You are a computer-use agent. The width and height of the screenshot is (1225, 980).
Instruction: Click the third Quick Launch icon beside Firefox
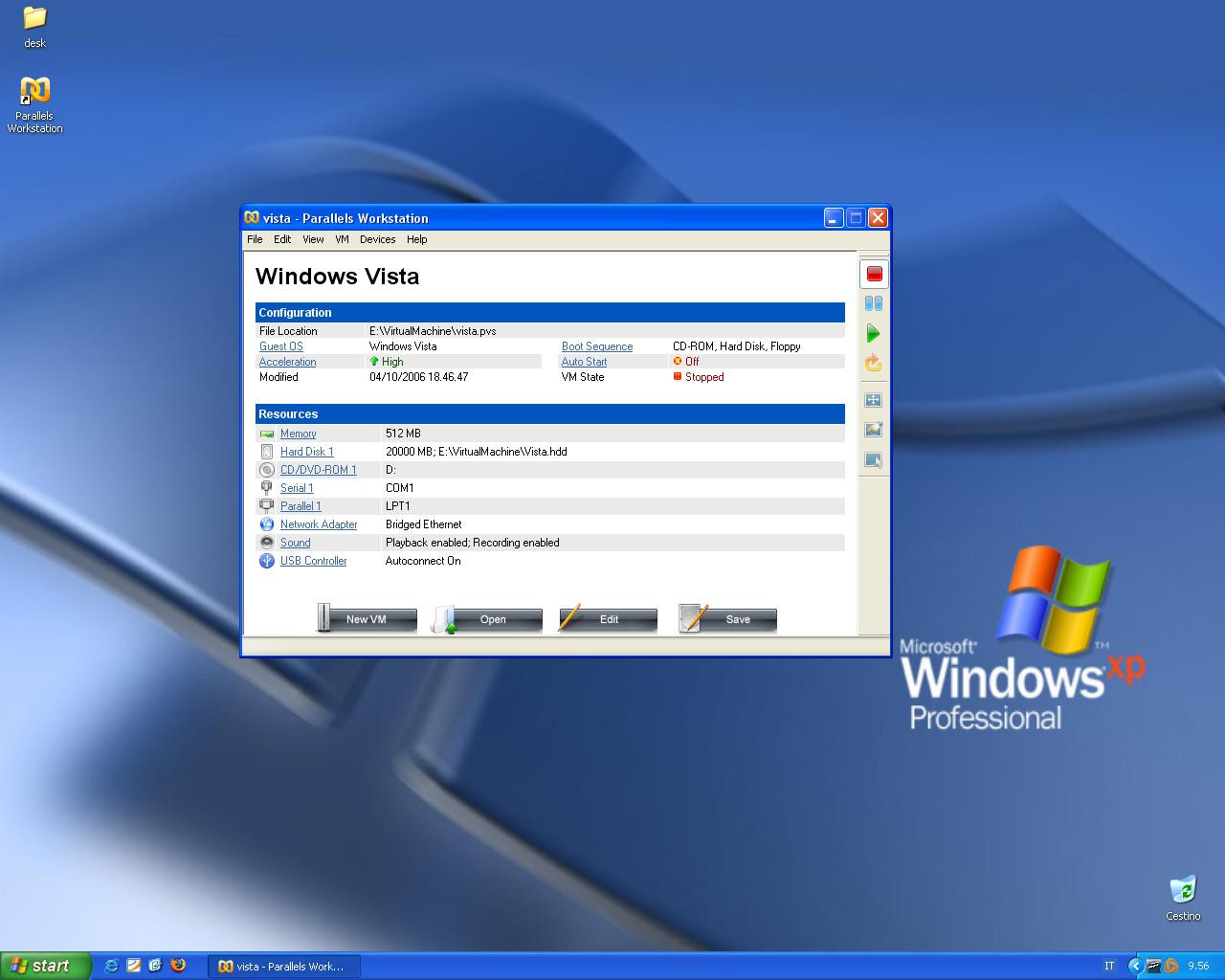pos(155,966)
